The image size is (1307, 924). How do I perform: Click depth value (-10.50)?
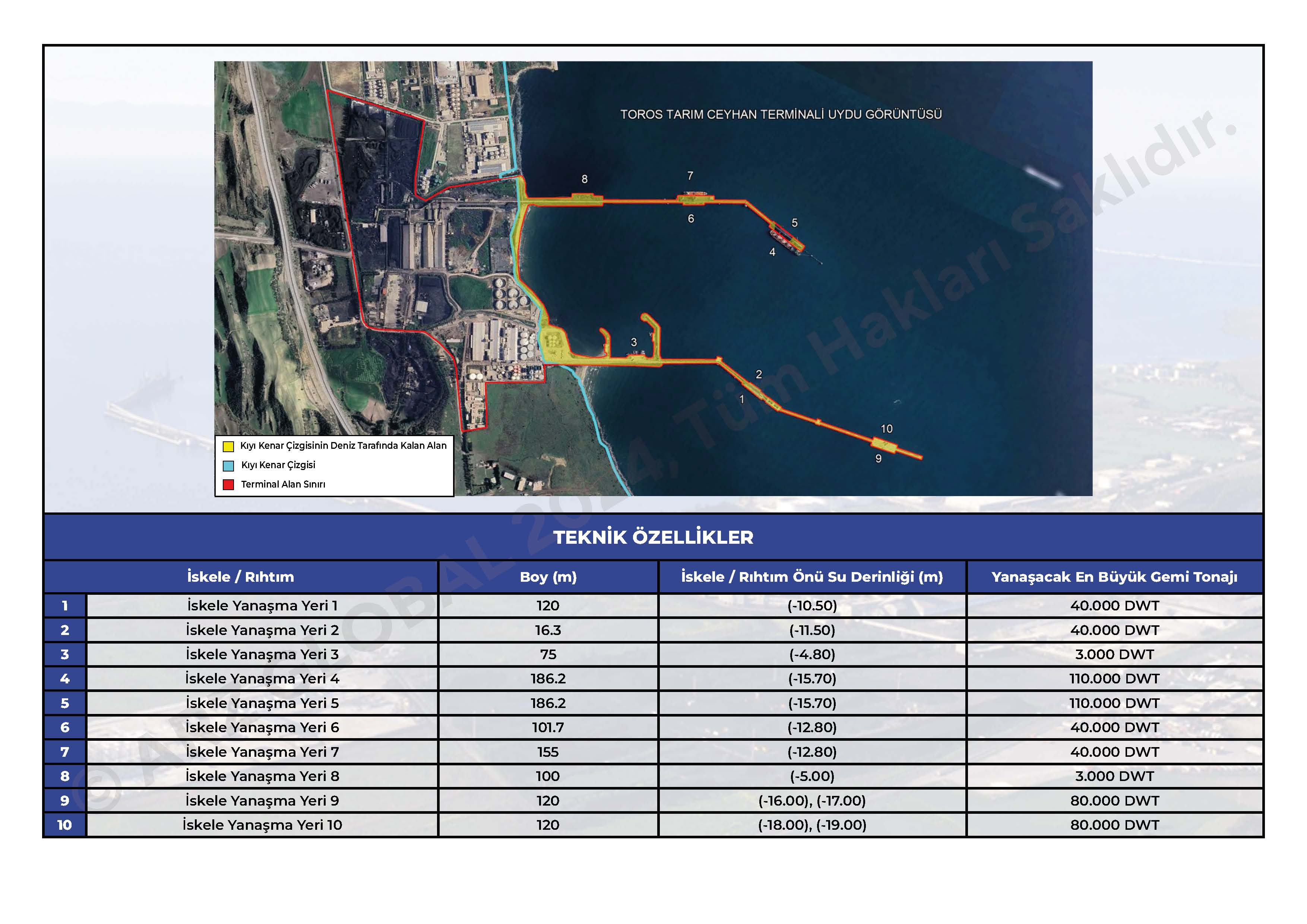coord(812,606)
